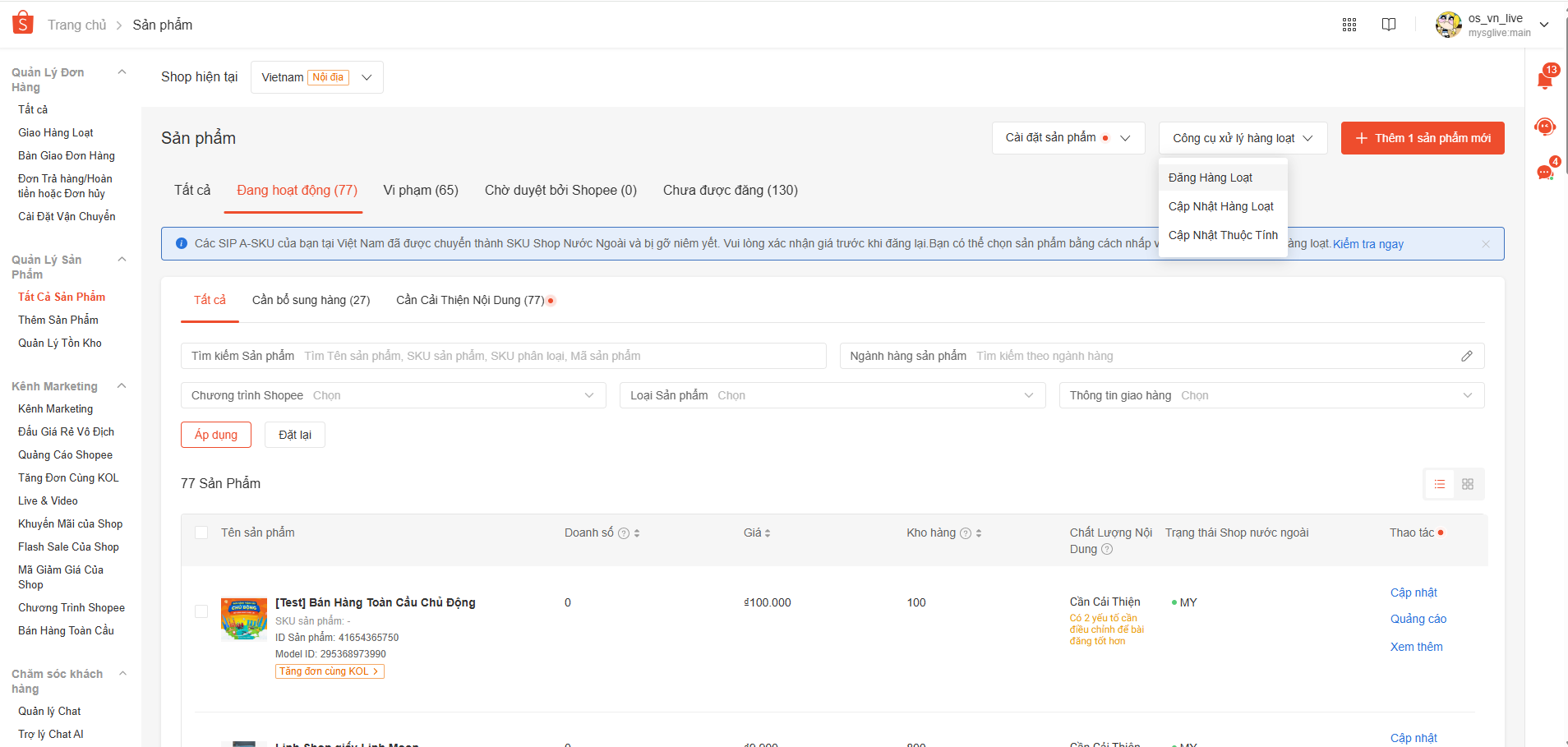Switch product list to grid view

pyautogui.click(x=1469, y=484)
